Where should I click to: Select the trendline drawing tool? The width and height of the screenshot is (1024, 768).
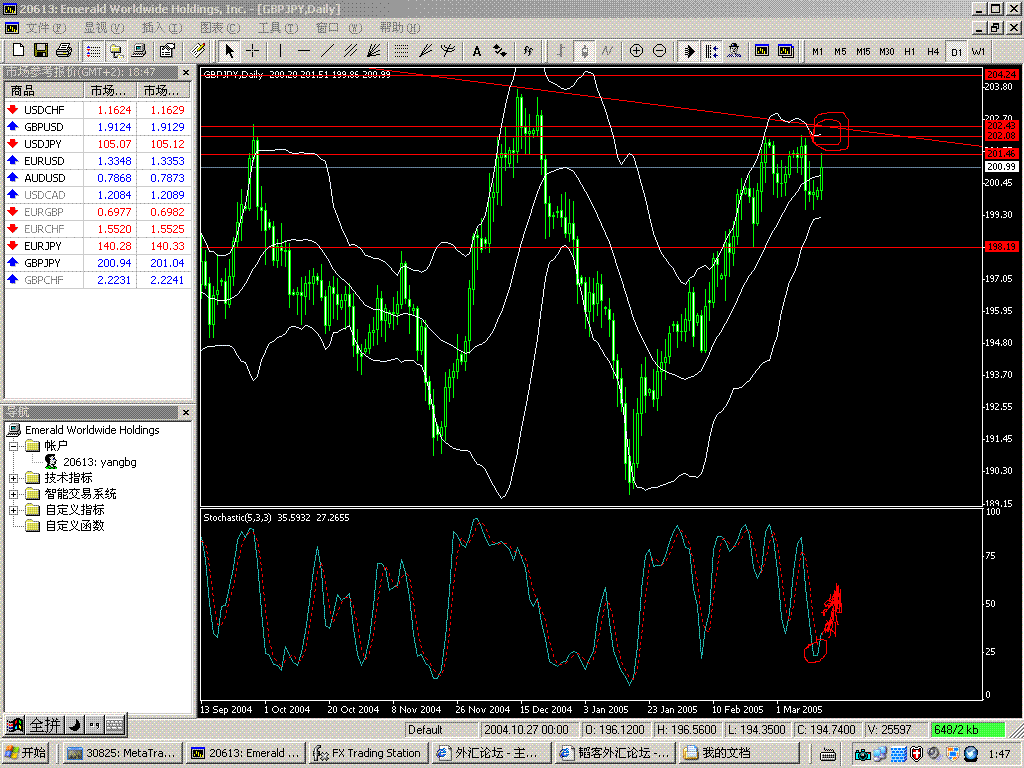click(x=327, y=51)
